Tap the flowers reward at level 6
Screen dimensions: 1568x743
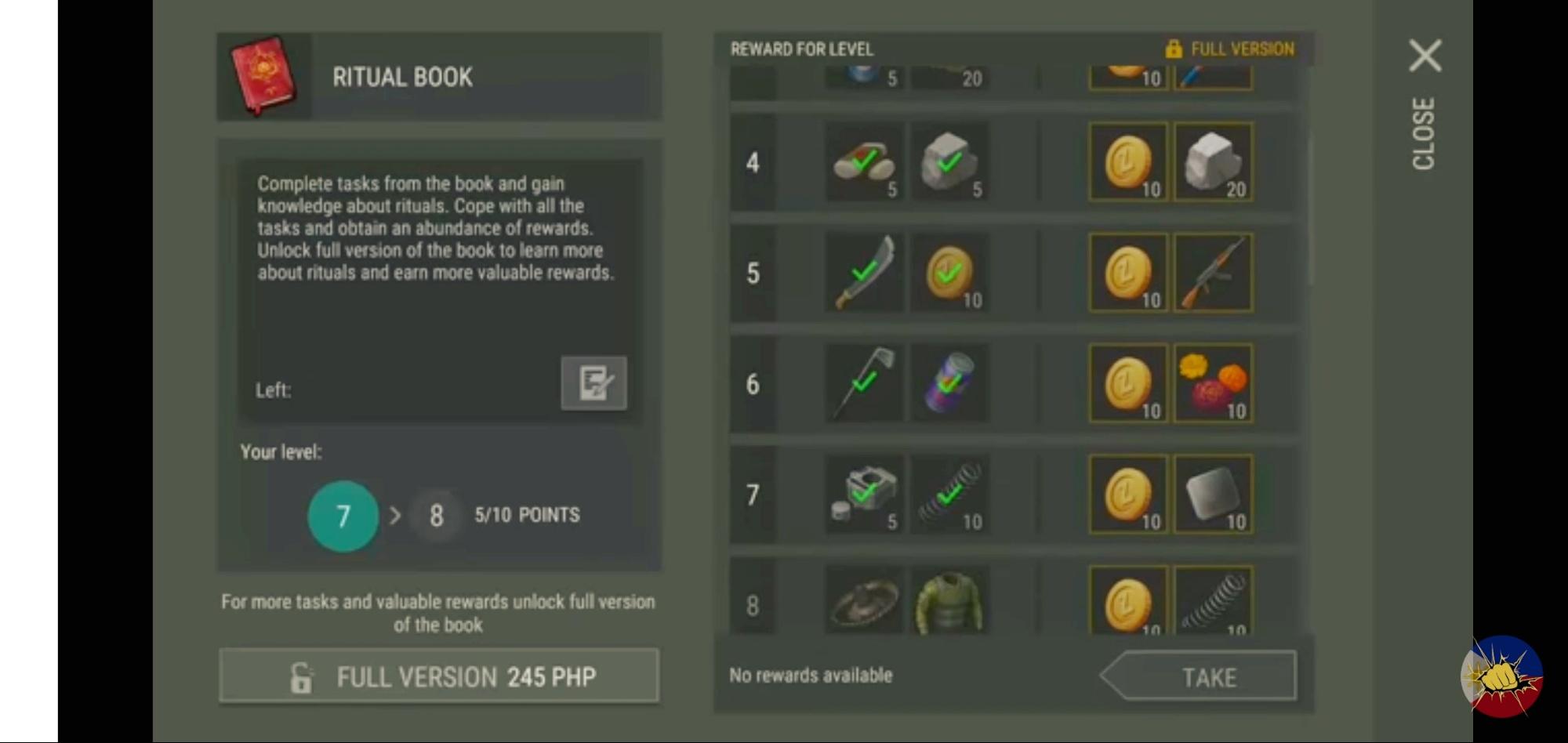[1213, 383]
